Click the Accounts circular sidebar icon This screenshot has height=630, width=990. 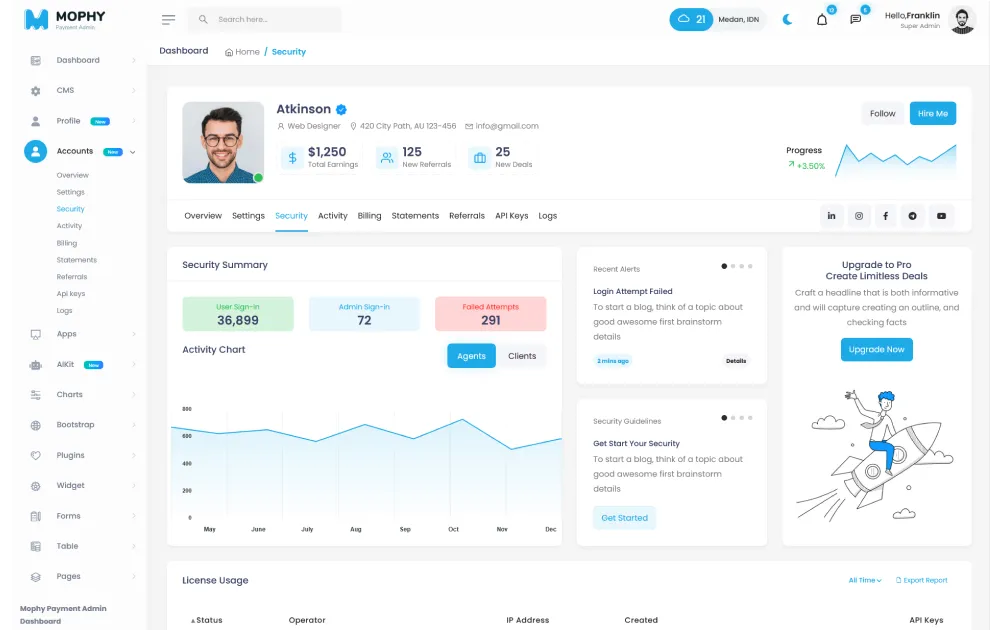point(35,152)
